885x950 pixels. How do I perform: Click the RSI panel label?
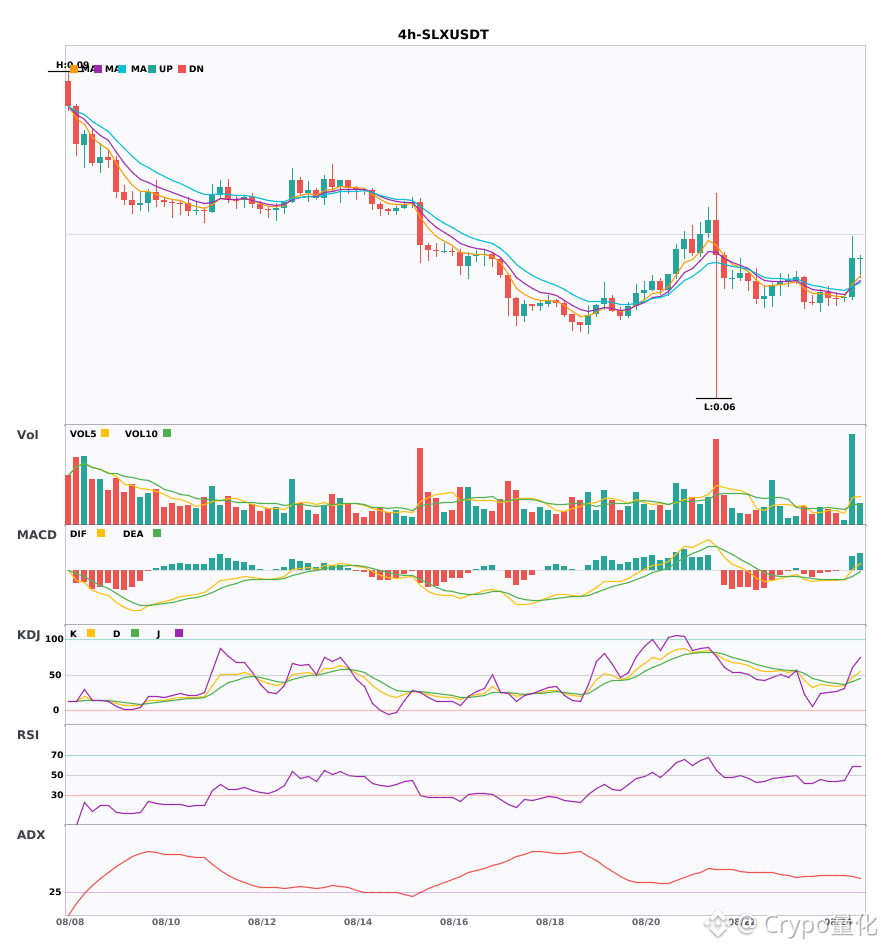(28, 735)
